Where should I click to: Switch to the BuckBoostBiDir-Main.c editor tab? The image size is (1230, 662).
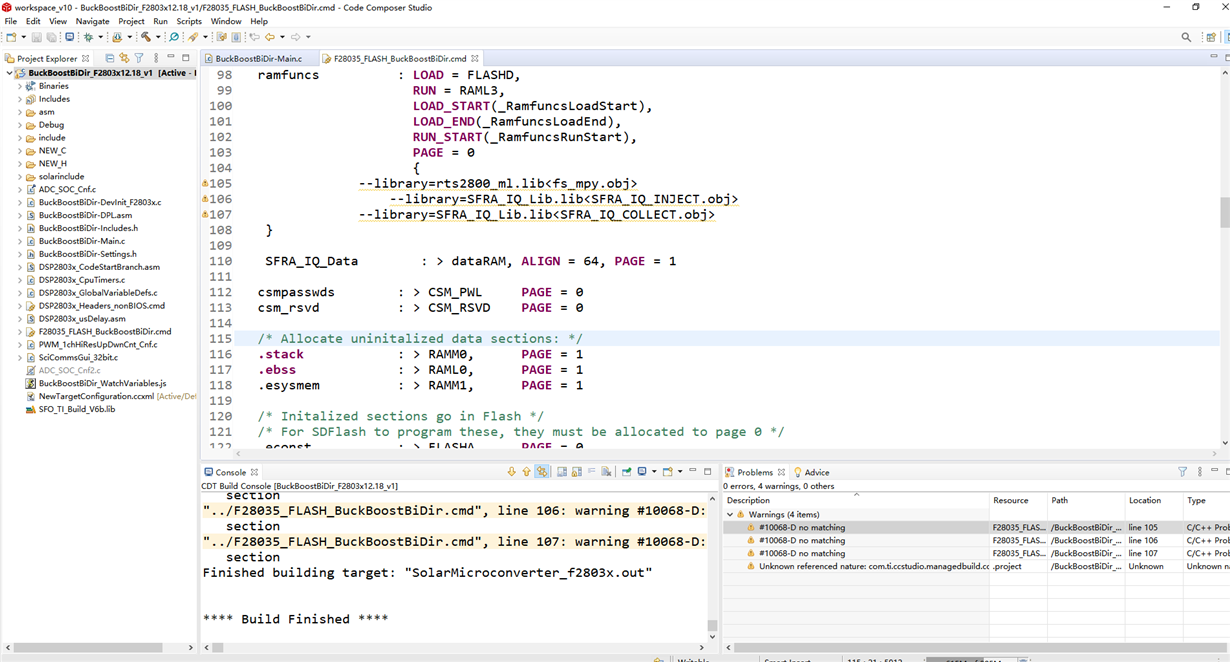point(258,59)
